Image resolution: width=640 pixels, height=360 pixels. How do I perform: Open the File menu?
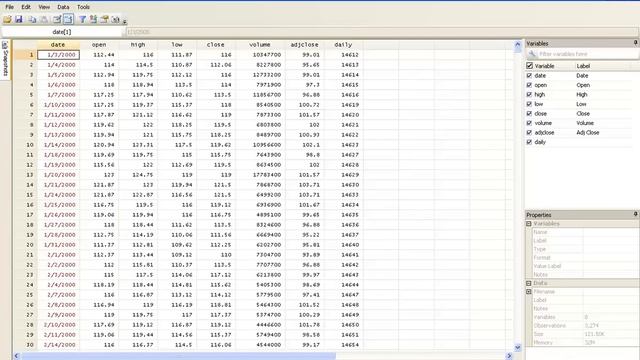click(9, 7)
